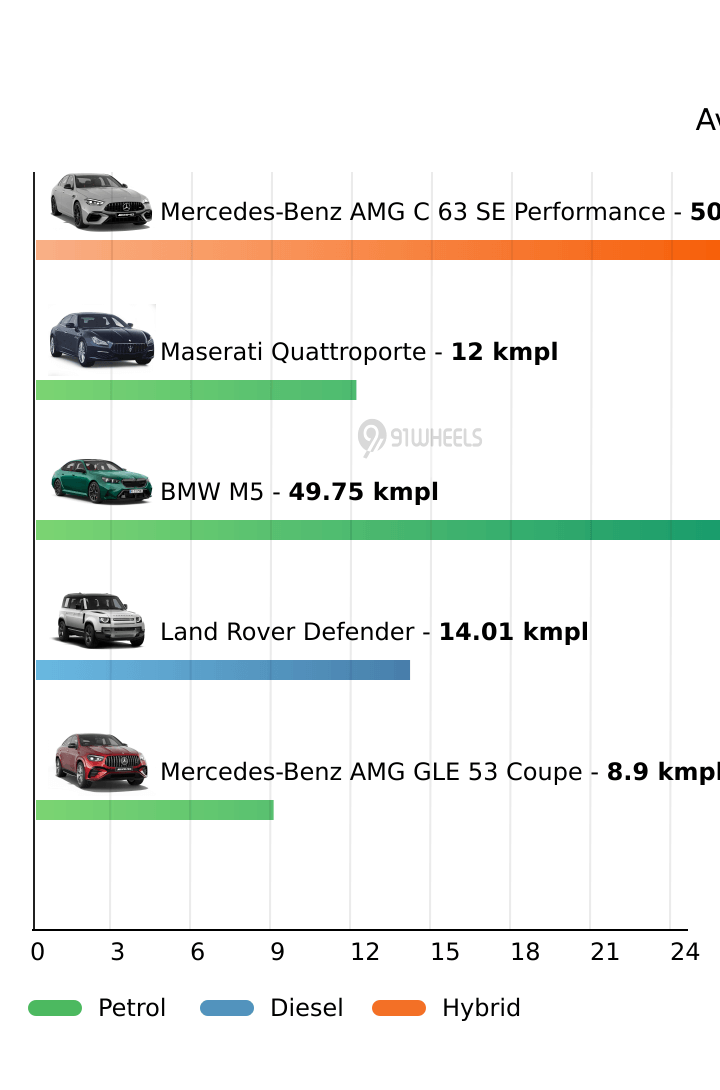Click the 12 tick on the x-axis
The width and height of the screenshot is (720, 1090).
point(365,952)
